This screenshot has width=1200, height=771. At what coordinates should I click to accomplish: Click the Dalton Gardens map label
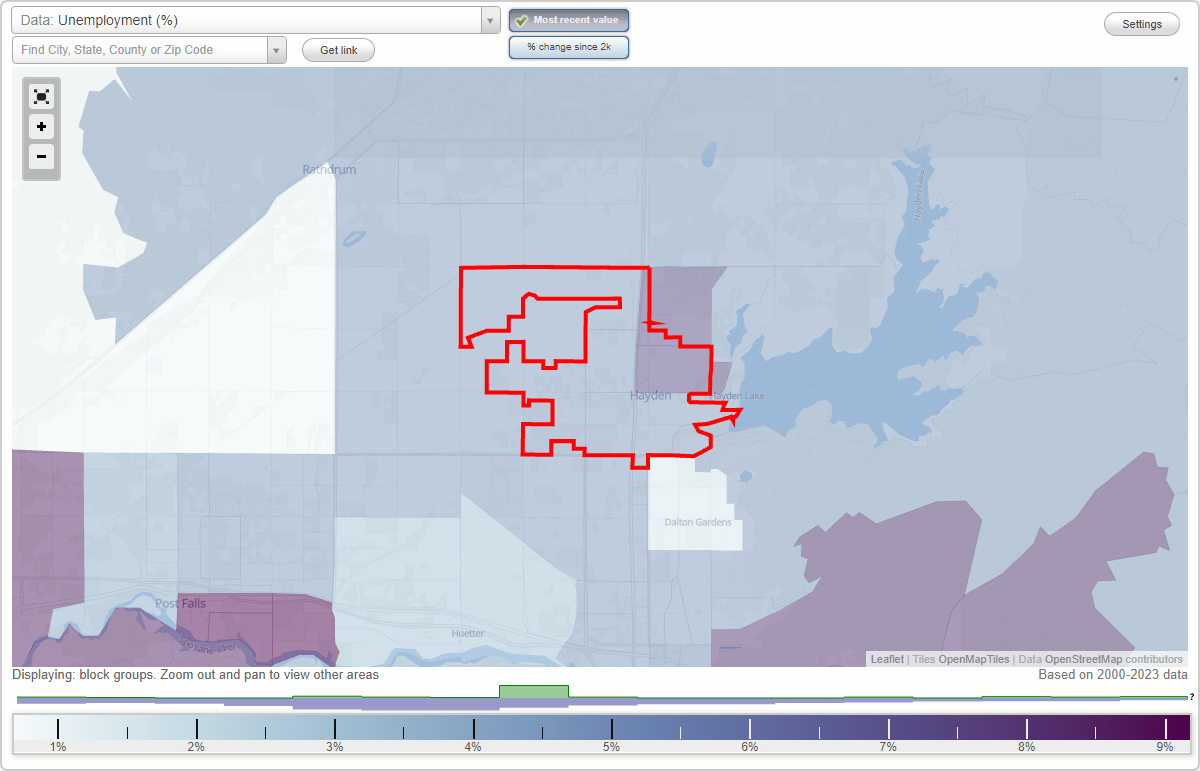698,522
